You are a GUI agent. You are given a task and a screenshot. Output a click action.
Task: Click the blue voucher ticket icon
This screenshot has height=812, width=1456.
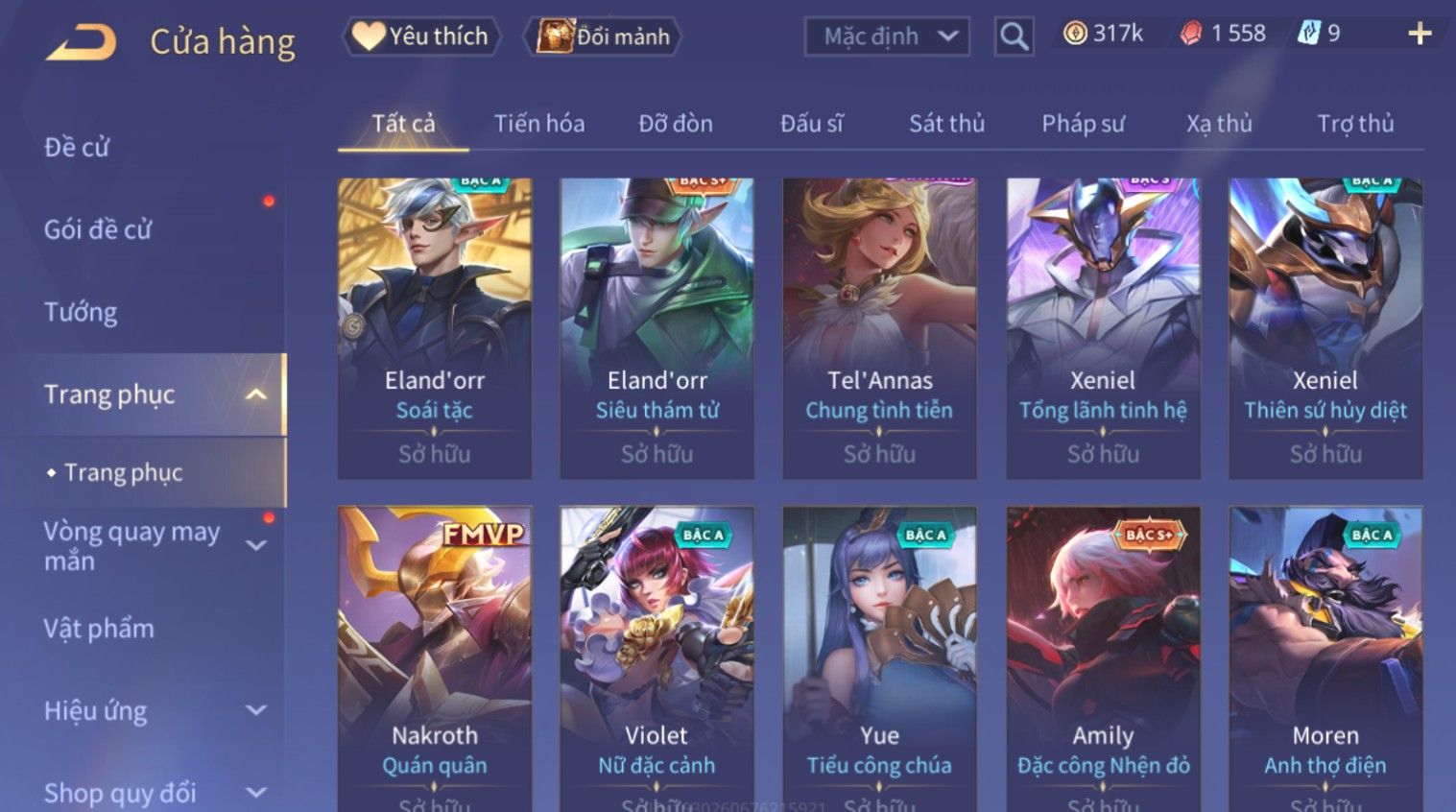1309,34
